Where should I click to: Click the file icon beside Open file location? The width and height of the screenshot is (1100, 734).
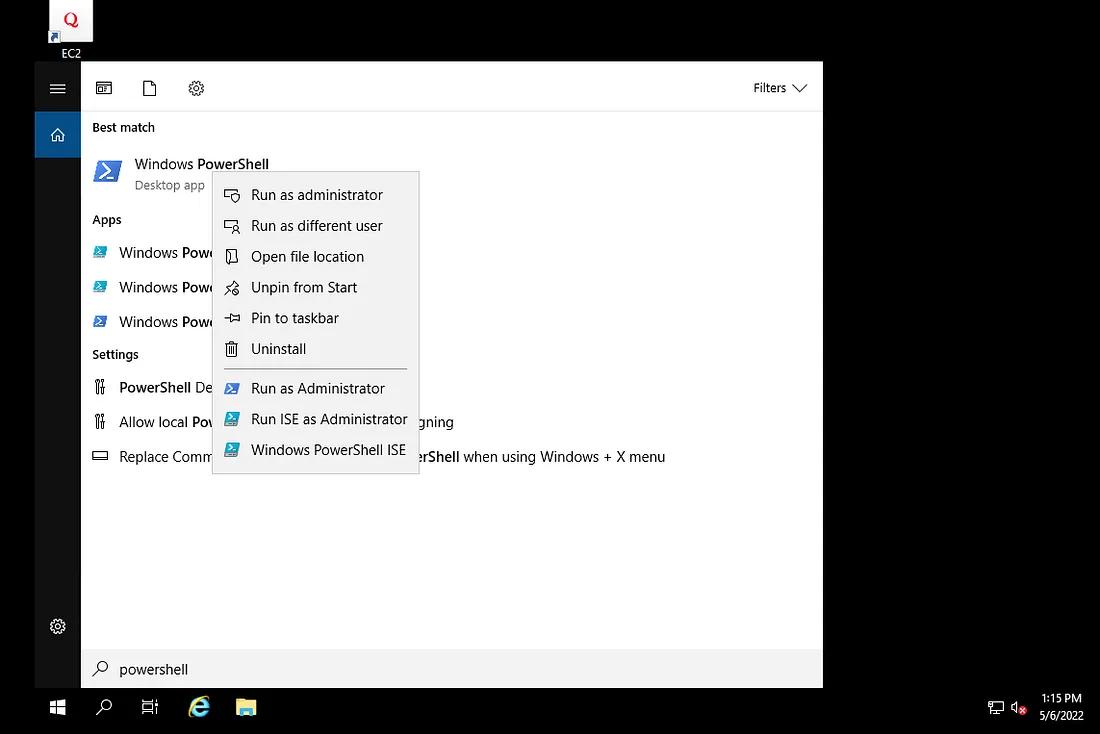tap(232, 257)
